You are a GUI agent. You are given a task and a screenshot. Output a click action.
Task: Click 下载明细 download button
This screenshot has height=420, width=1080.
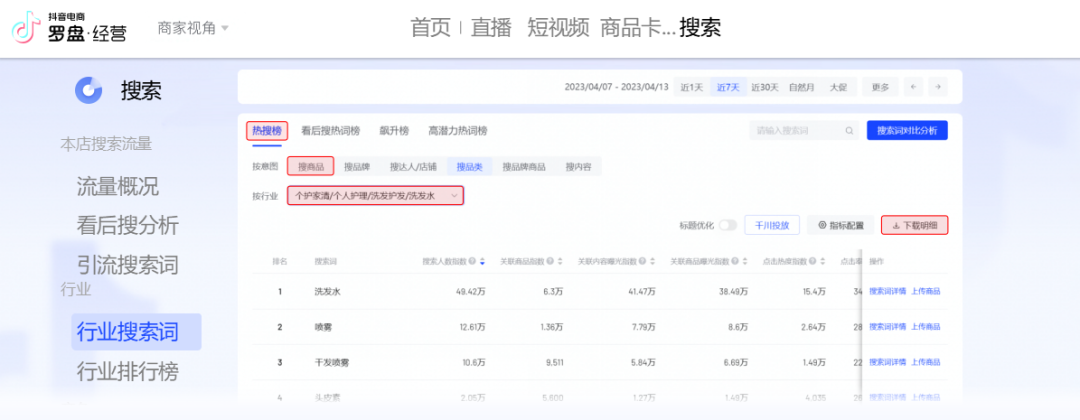(x=915, y=225)
